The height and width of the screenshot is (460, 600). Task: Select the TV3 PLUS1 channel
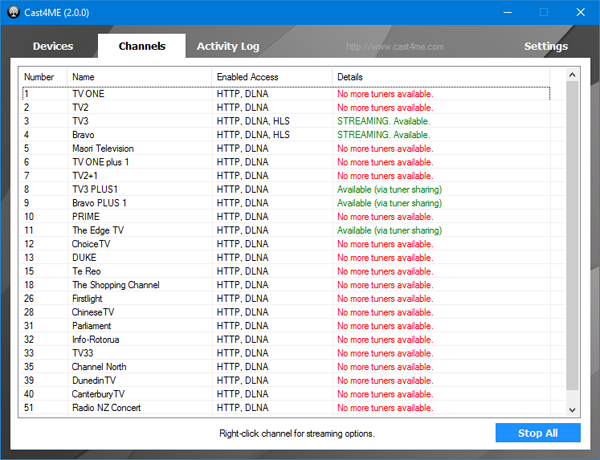click(x=286, y=189)
